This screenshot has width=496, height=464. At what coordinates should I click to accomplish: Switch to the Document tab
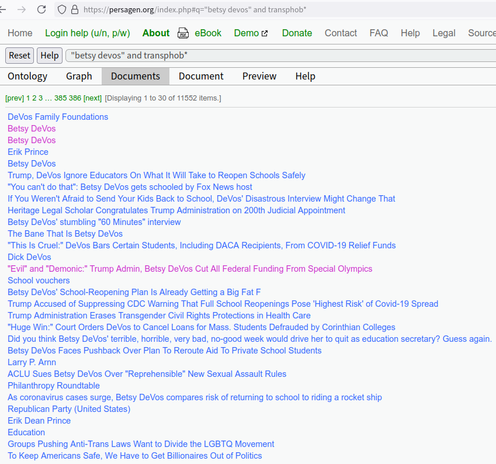coord(201,76)
